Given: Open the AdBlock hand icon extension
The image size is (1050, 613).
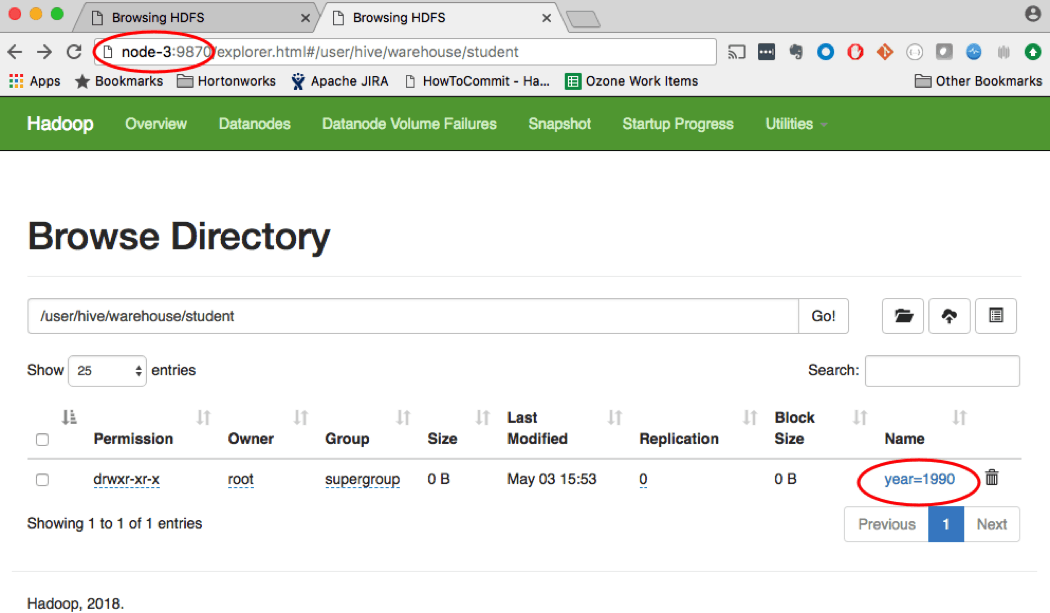Looking at the screenshot, I should click(x=855, y=52).
